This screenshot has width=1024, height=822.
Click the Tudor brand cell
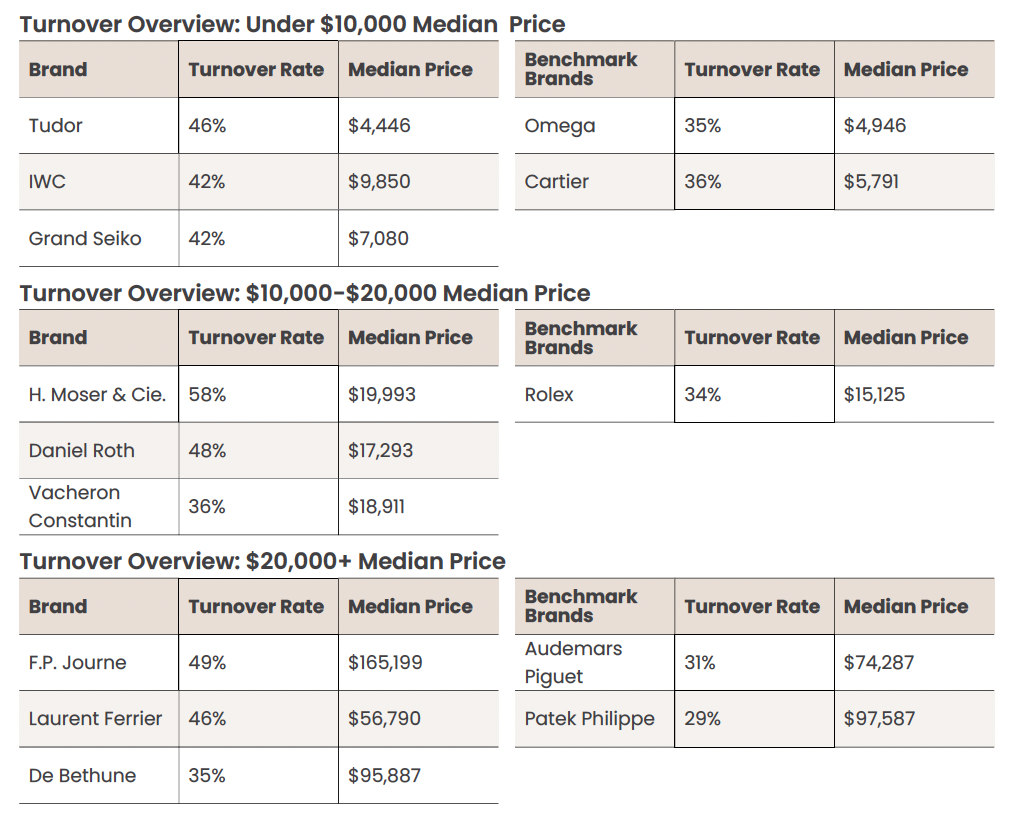coord(56,126)
